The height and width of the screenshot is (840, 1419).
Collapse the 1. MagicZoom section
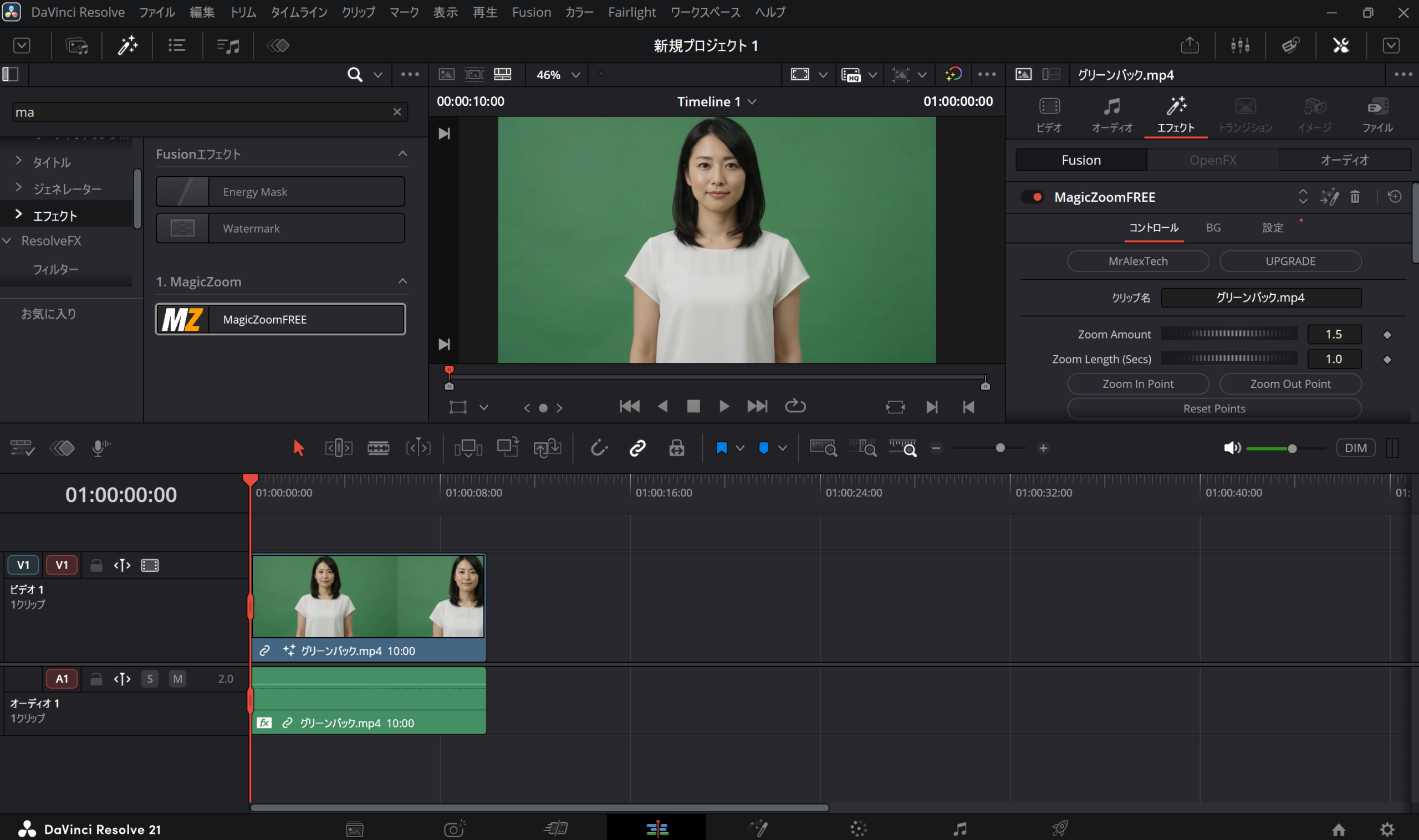click(x=402, y=281)
